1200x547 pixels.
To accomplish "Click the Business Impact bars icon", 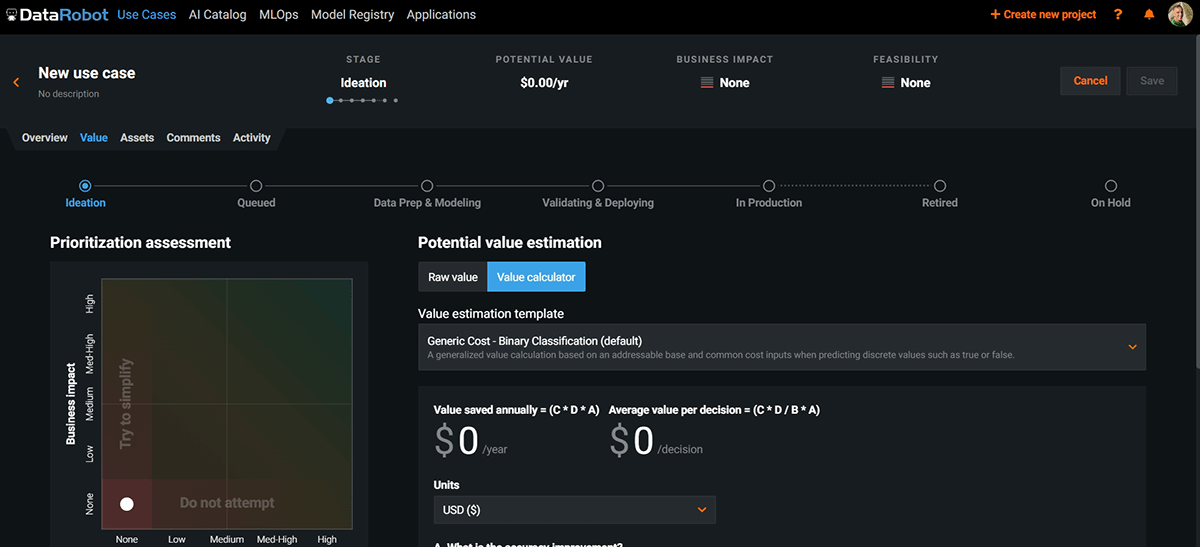I will pyautogui.click(x=707, y=83).
